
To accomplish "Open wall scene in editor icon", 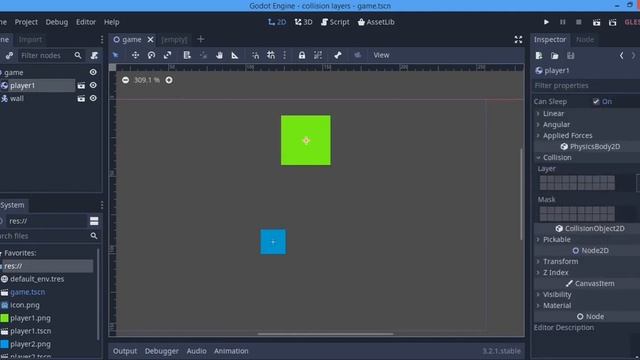I will pos(81,98).
